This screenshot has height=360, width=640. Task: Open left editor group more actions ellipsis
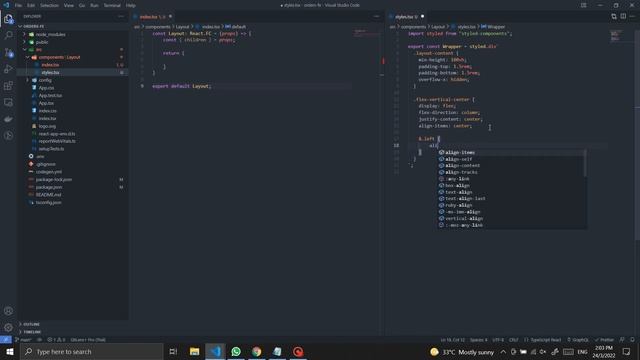point(376,16)
